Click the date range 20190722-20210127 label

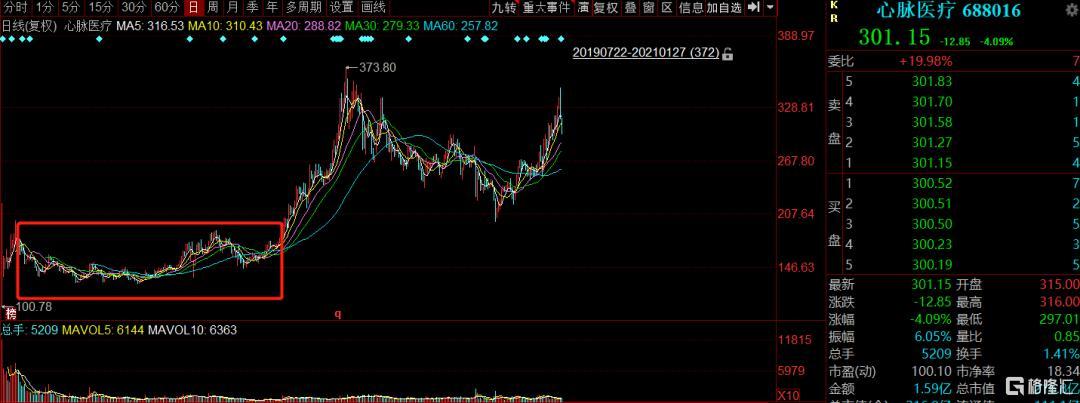(646, 53)
